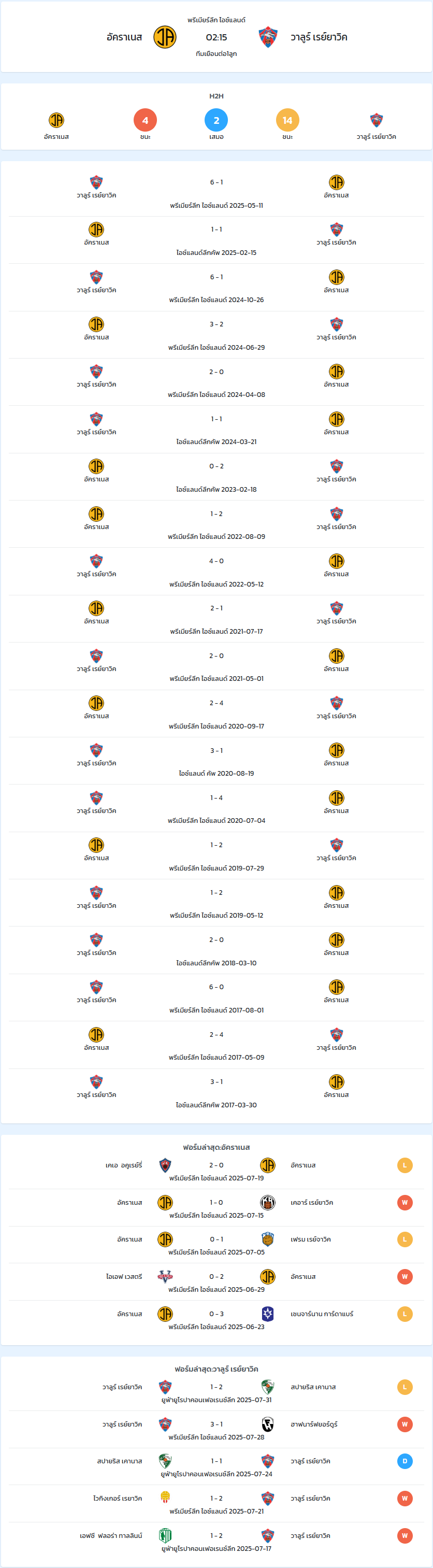Open the 6 - 0 match from 2017-08-01
Viewport: 433px width, 1568px height.
[216, 997]
